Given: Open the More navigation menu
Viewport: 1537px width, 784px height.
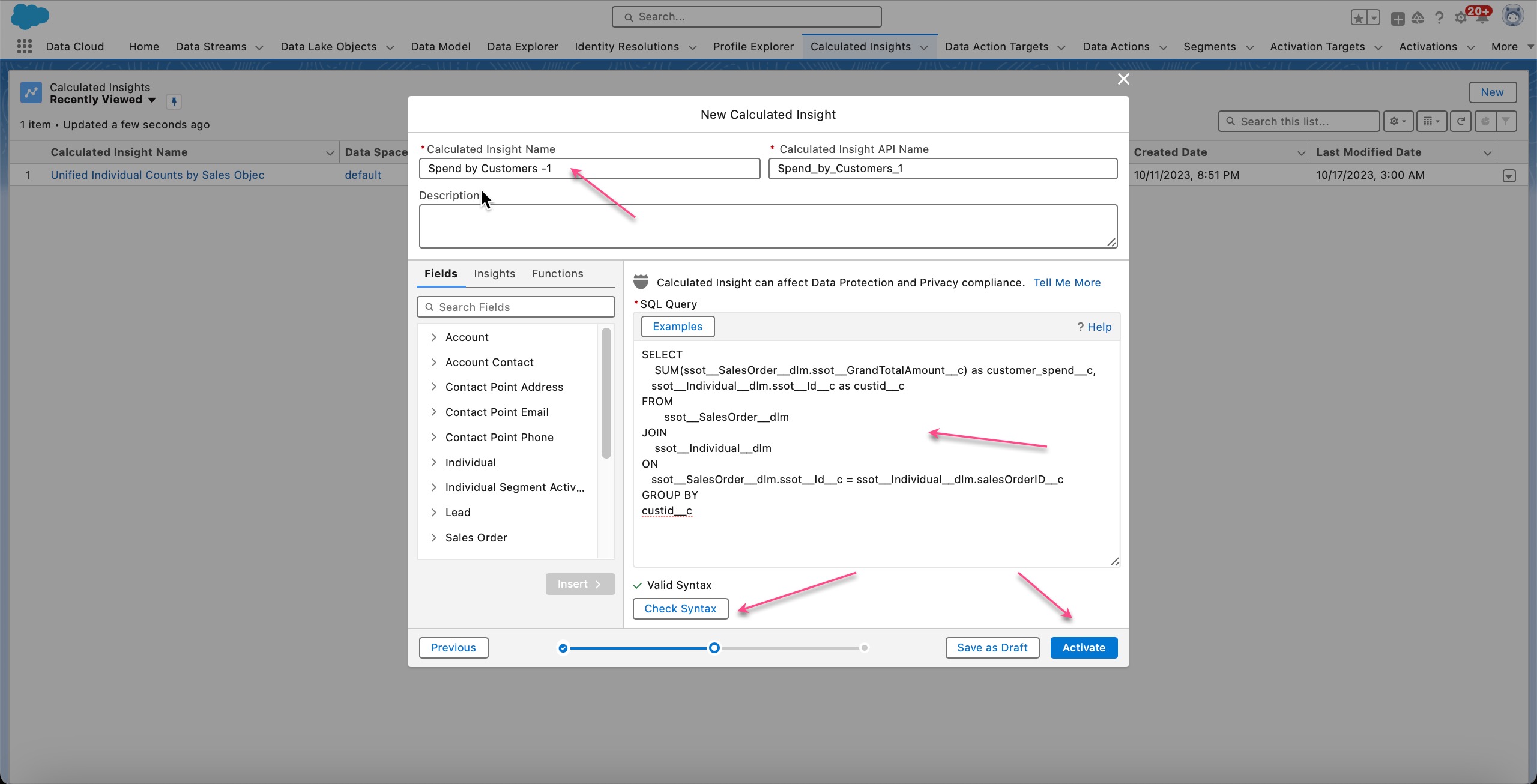Looking at the screenshot, I should (x=1512, y=47).
